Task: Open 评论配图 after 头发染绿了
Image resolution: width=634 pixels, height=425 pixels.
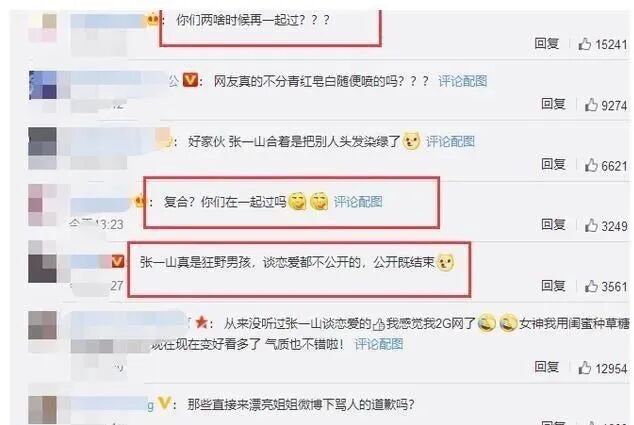Action: [x=450, y=142]
